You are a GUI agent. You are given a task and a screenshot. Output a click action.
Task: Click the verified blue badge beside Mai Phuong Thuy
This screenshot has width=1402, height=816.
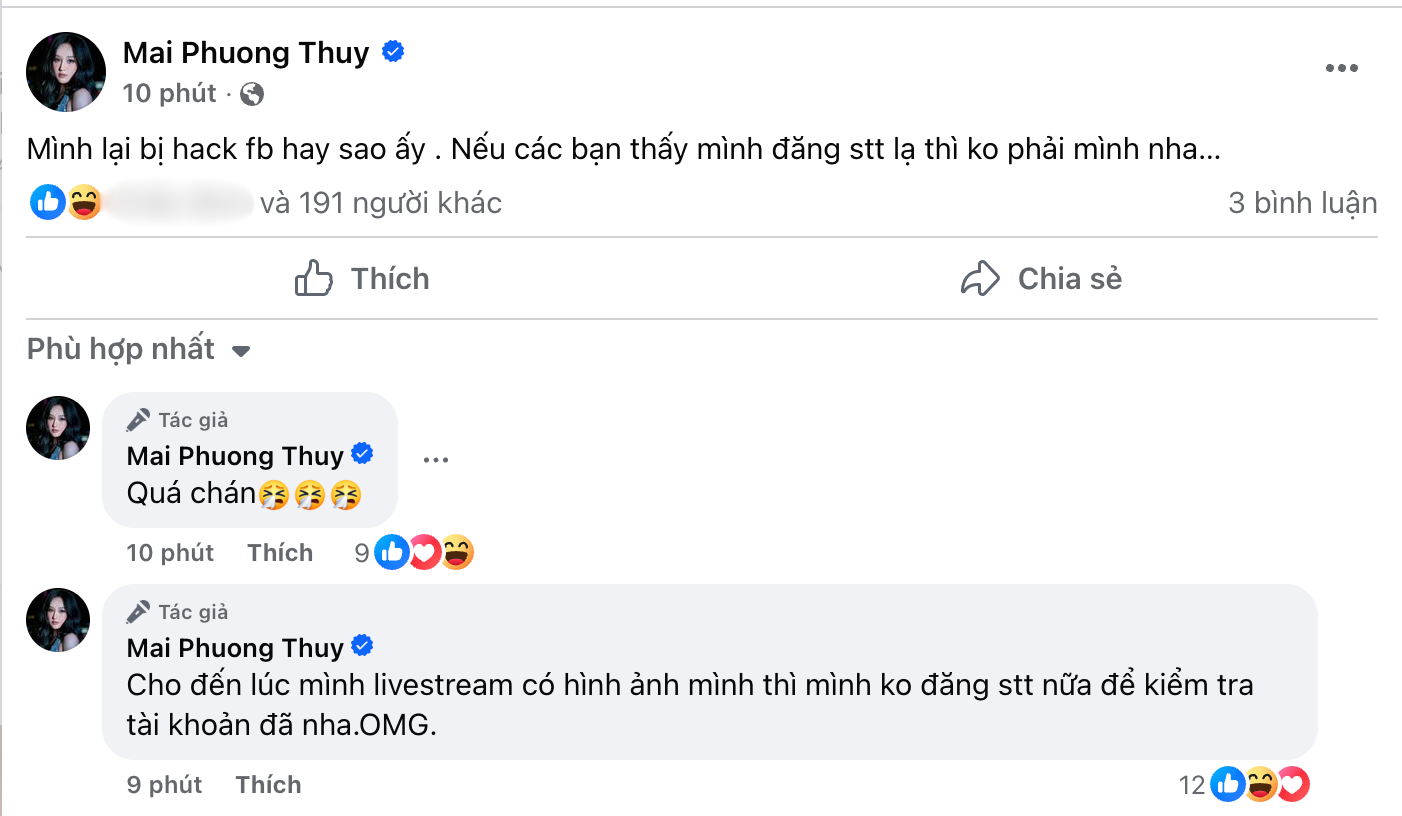[393, 51]
